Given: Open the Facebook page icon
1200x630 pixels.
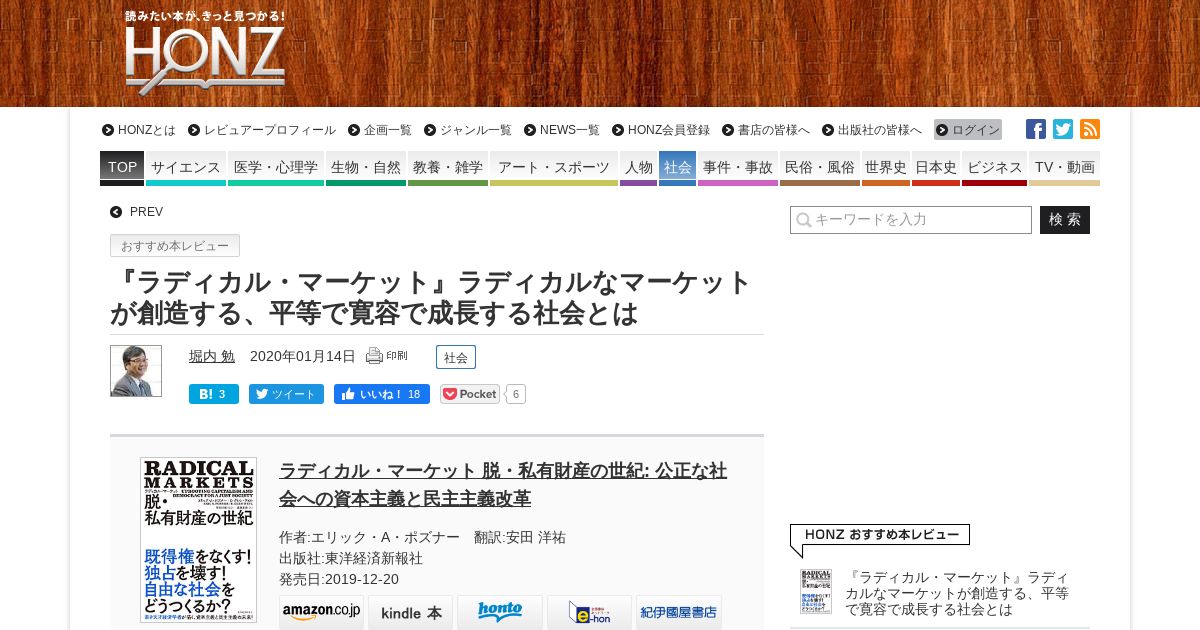Looking at the screenshot, I should (1036, 129).
